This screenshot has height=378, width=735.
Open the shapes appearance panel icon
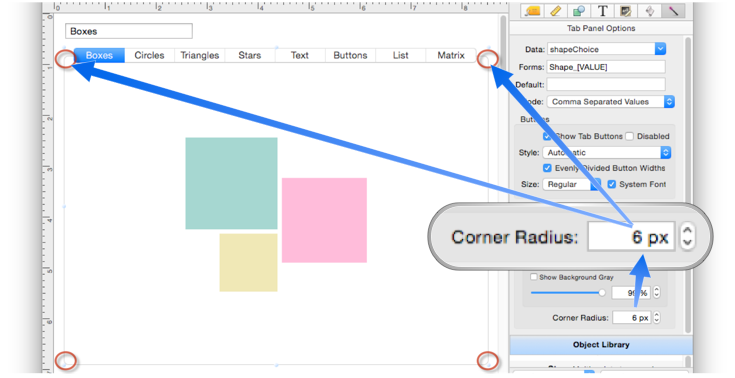click(579, 11)
